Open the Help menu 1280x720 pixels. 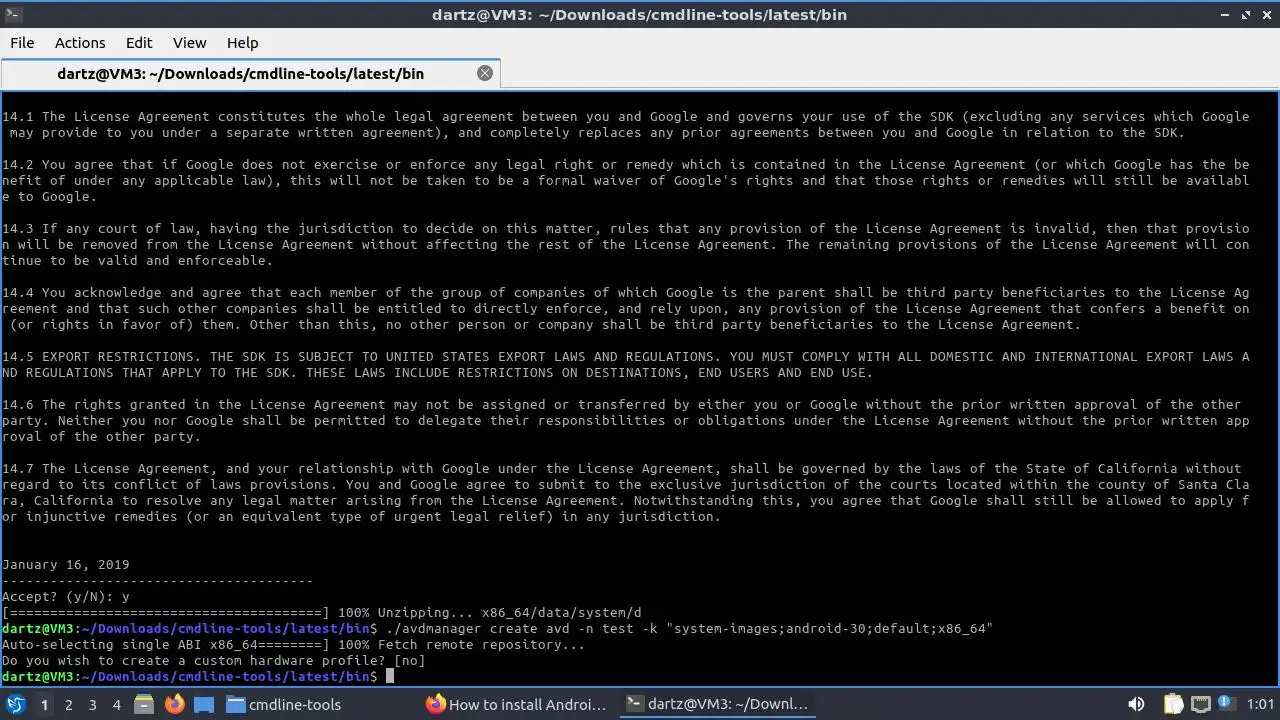243,43
